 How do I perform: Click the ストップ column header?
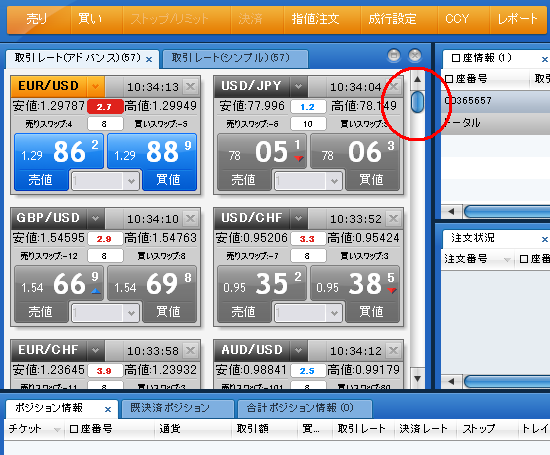pyautogui.click(x=487, y=429)
